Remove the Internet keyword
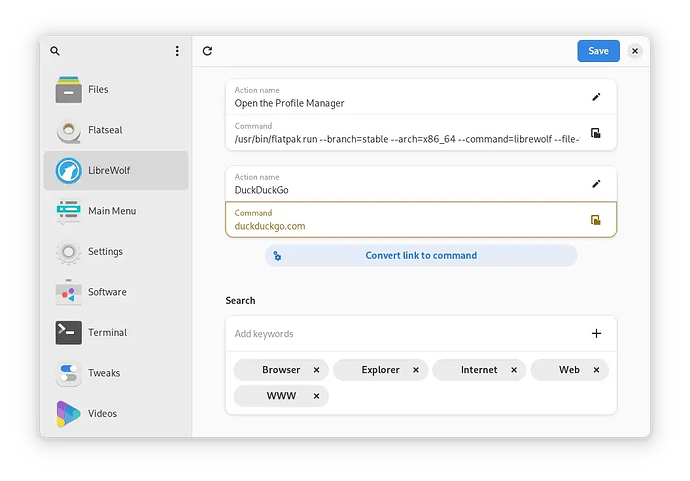The height and width of the screenshot is (481, 690). [514, 370]
